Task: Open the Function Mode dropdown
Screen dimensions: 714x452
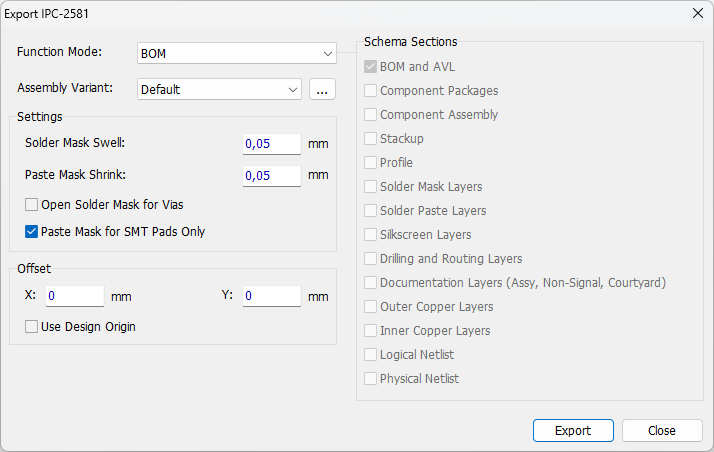Action: (236, 53)
